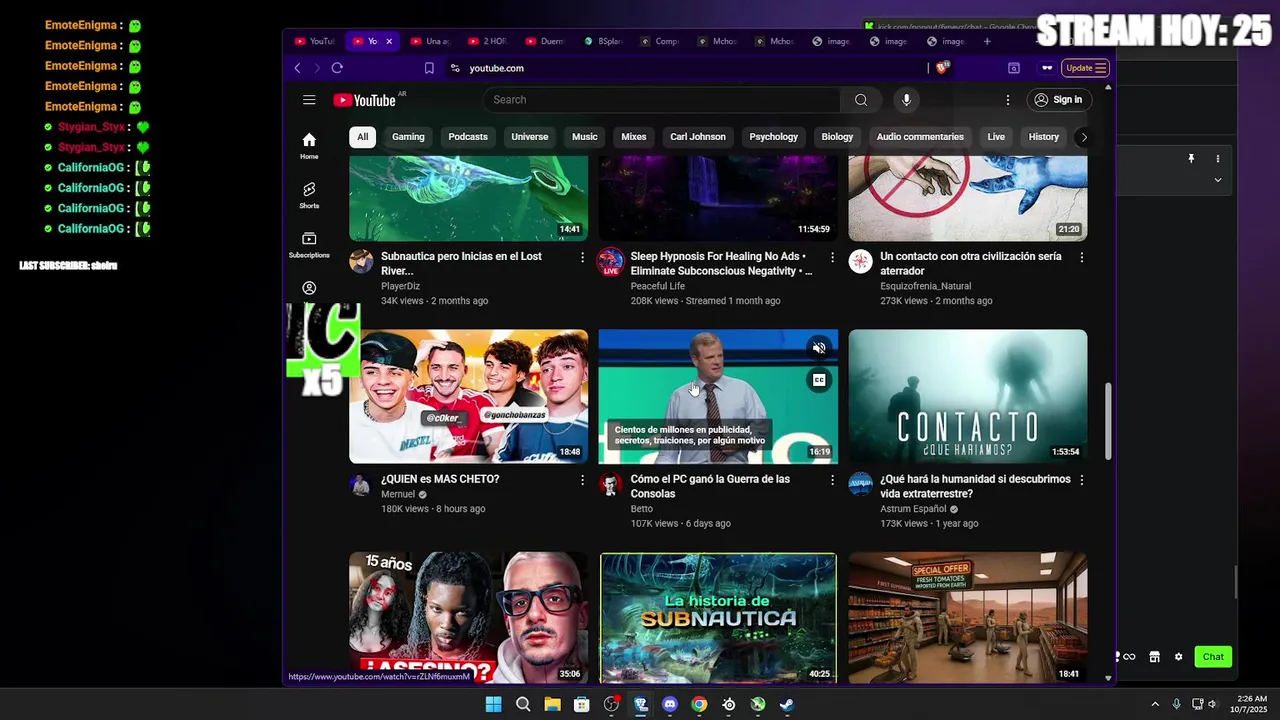Open the PlayerDiz channel avatar
The width and height of the screenshot is (1280, 720).
pyautogui.click(x=361, y=262)
